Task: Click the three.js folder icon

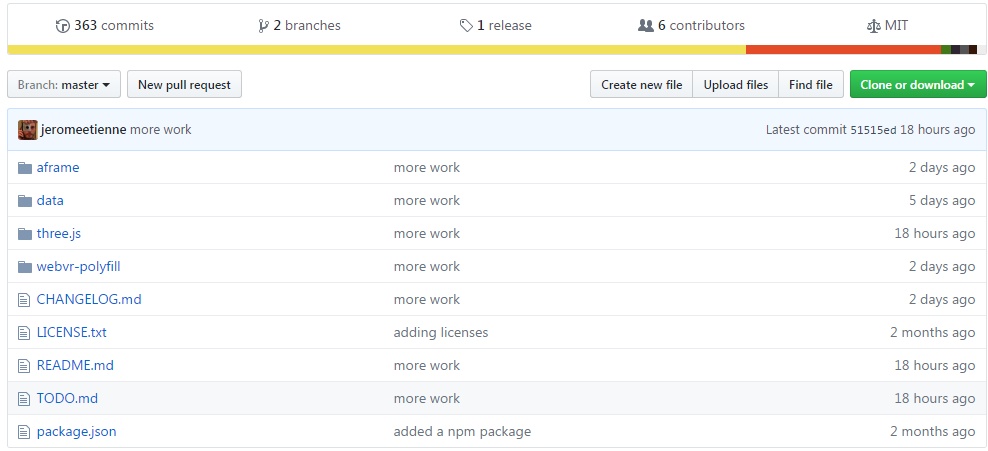Action: pos(25,234)
